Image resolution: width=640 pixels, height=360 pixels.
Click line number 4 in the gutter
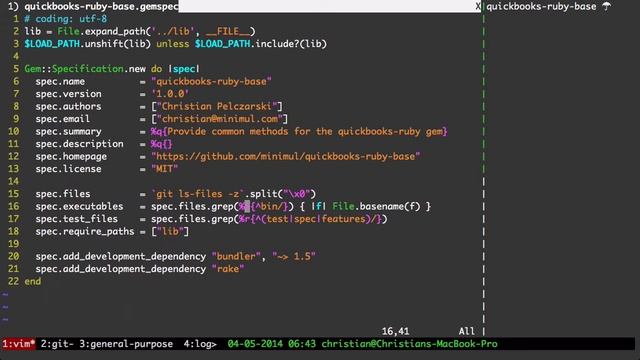[16, 56]
